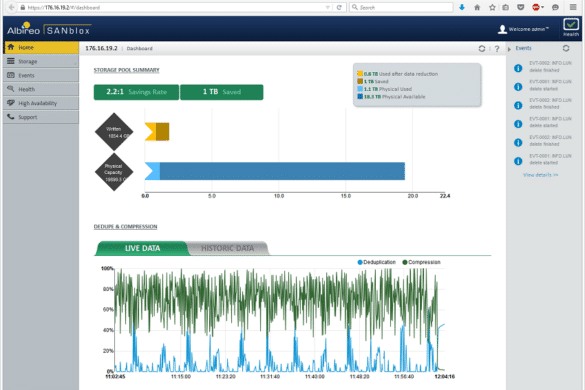Follow the View details link
This screenshot has width=585, height=390.
click(x=540, y=175)
